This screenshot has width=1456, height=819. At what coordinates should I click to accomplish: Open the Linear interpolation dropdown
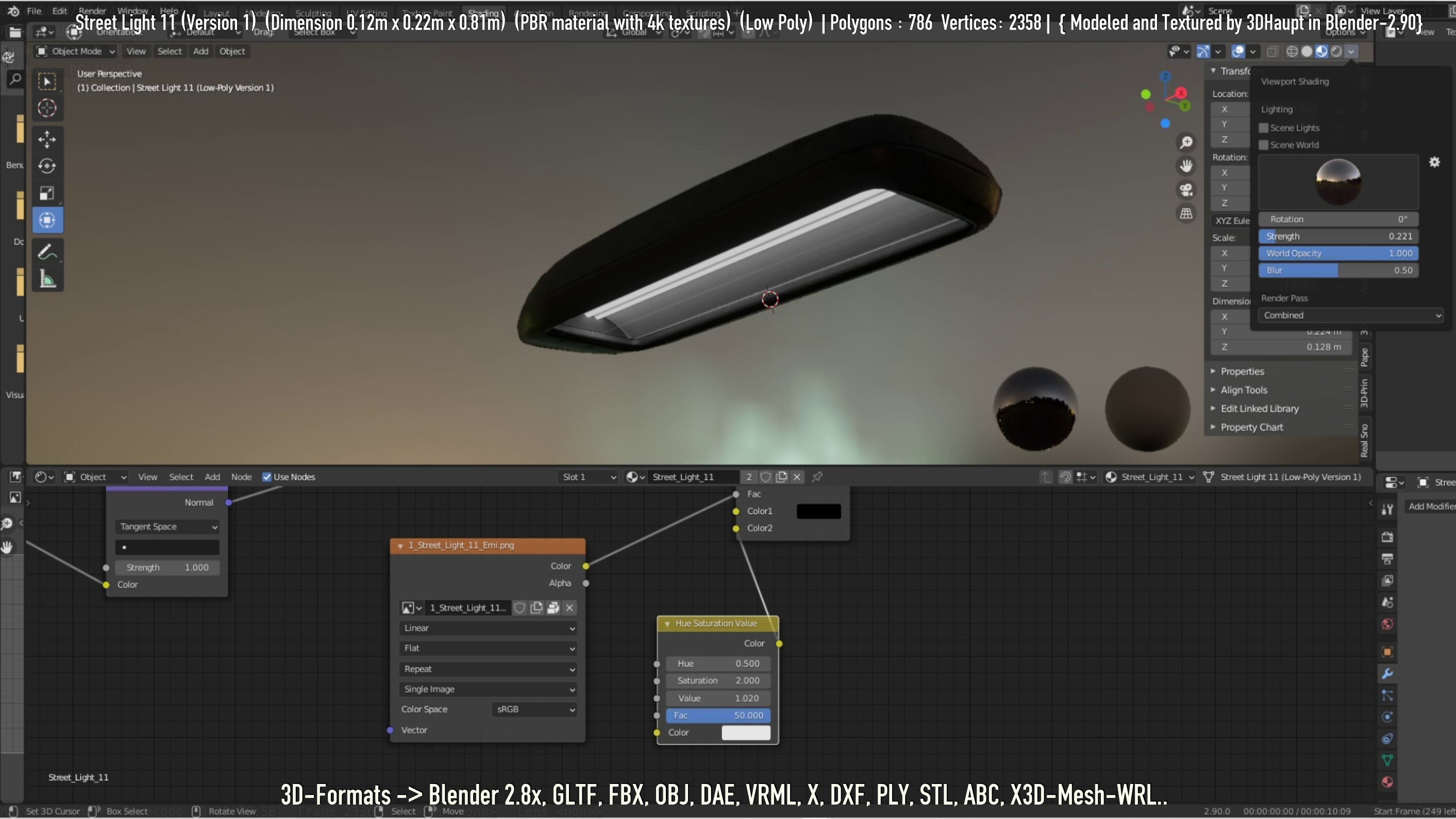click(x=489, y=628)
